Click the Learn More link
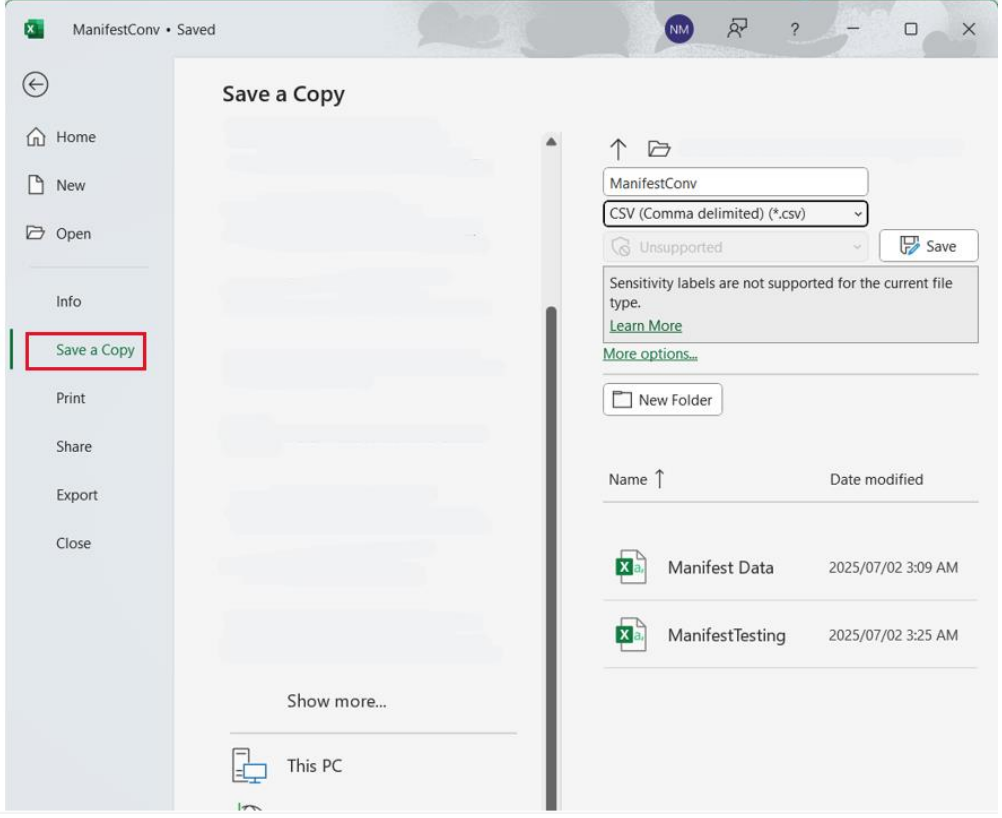 pos(645,326)
